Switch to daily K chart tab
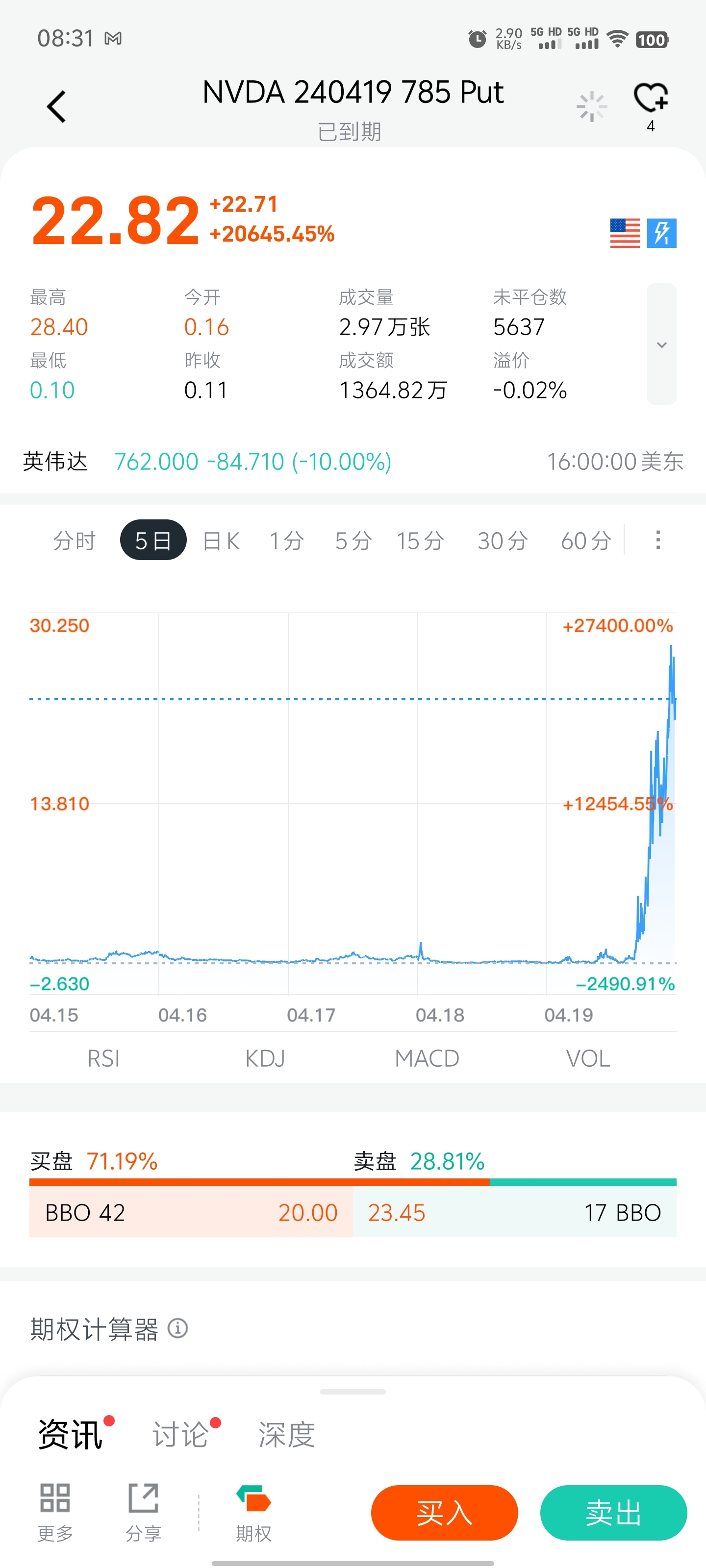 [221, 540]
